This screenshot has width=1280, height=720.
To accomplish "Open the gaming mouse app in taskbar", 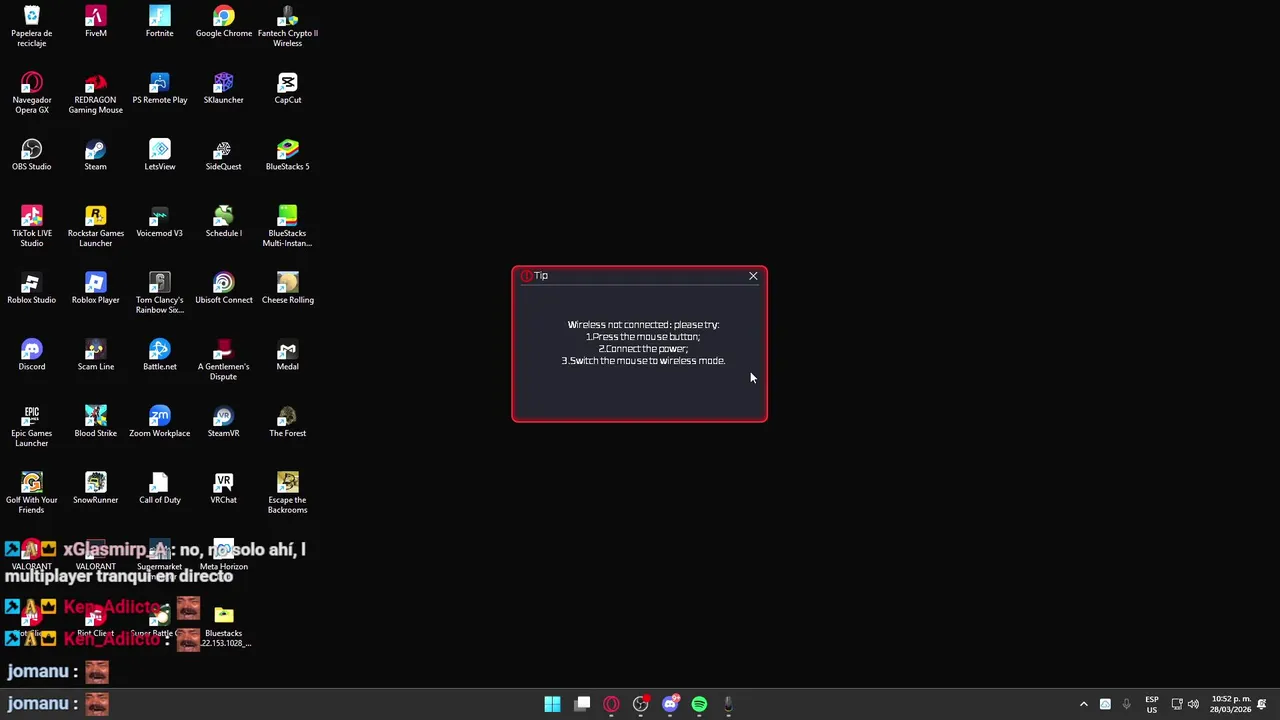I will (728, 704).
